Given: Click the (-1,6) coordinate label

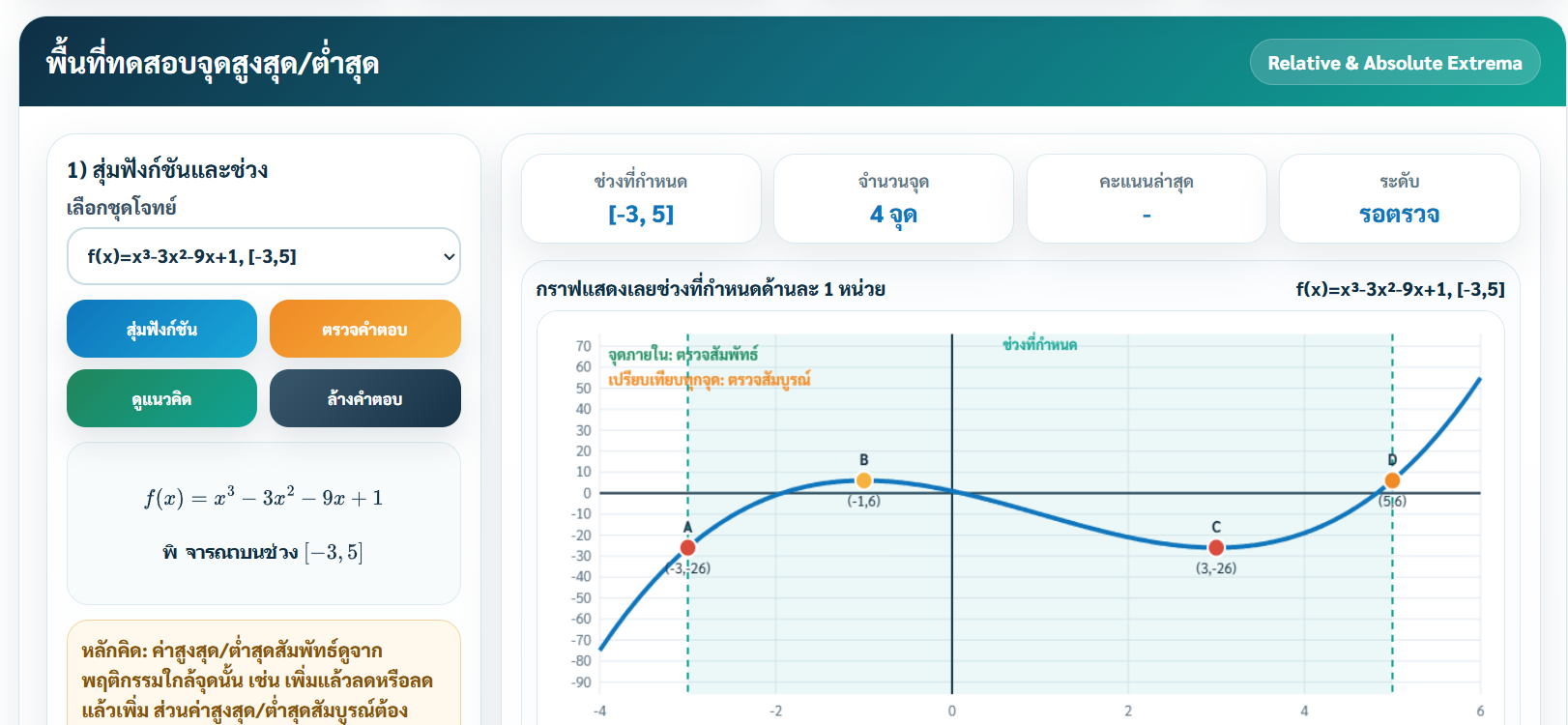Looking at the screenshot, I should click(x=864, y=501).
